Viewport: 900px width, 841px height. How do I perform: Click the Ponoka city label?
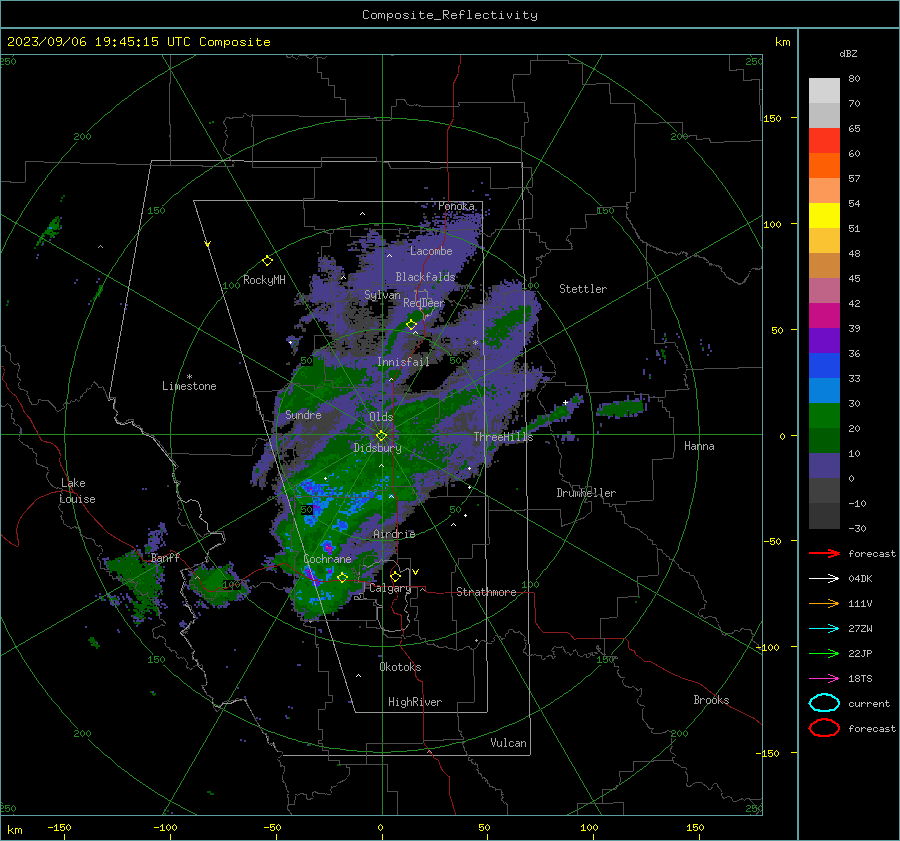point(456,206)
